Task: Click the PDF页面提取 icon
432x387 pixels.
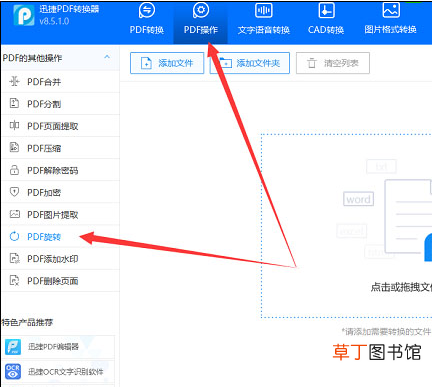Action: point(14,125)
